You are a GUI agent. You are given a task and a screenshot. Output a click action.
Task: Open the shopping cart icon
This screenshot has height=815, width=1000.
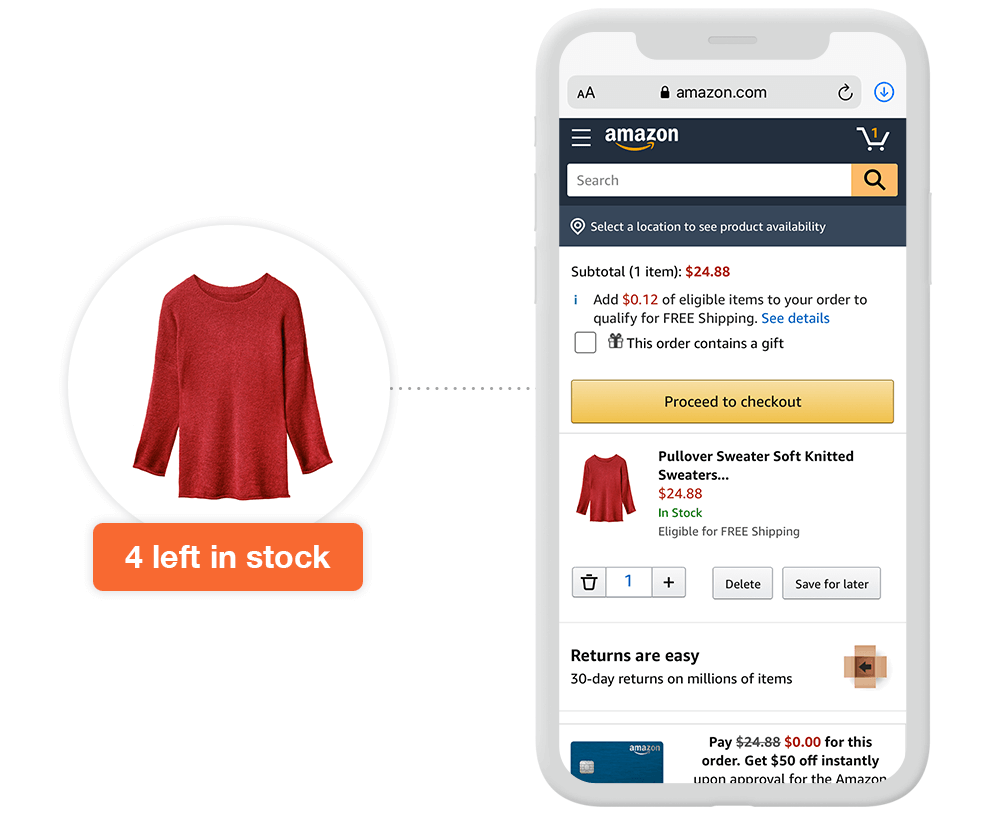[x=872, y=138]
